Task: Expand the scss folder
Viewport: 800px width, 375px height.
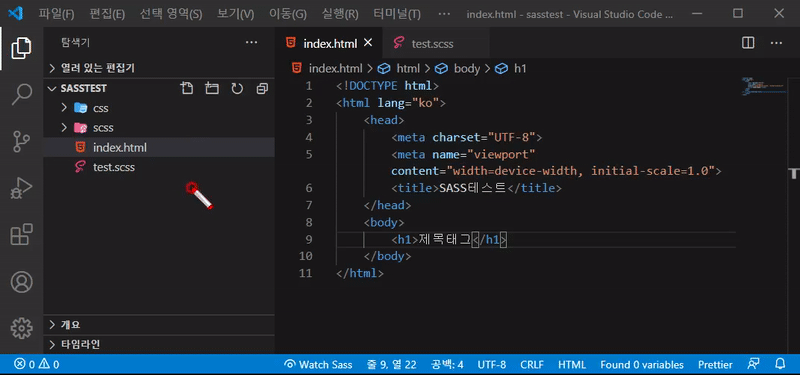Action: (x=64, y=127)
